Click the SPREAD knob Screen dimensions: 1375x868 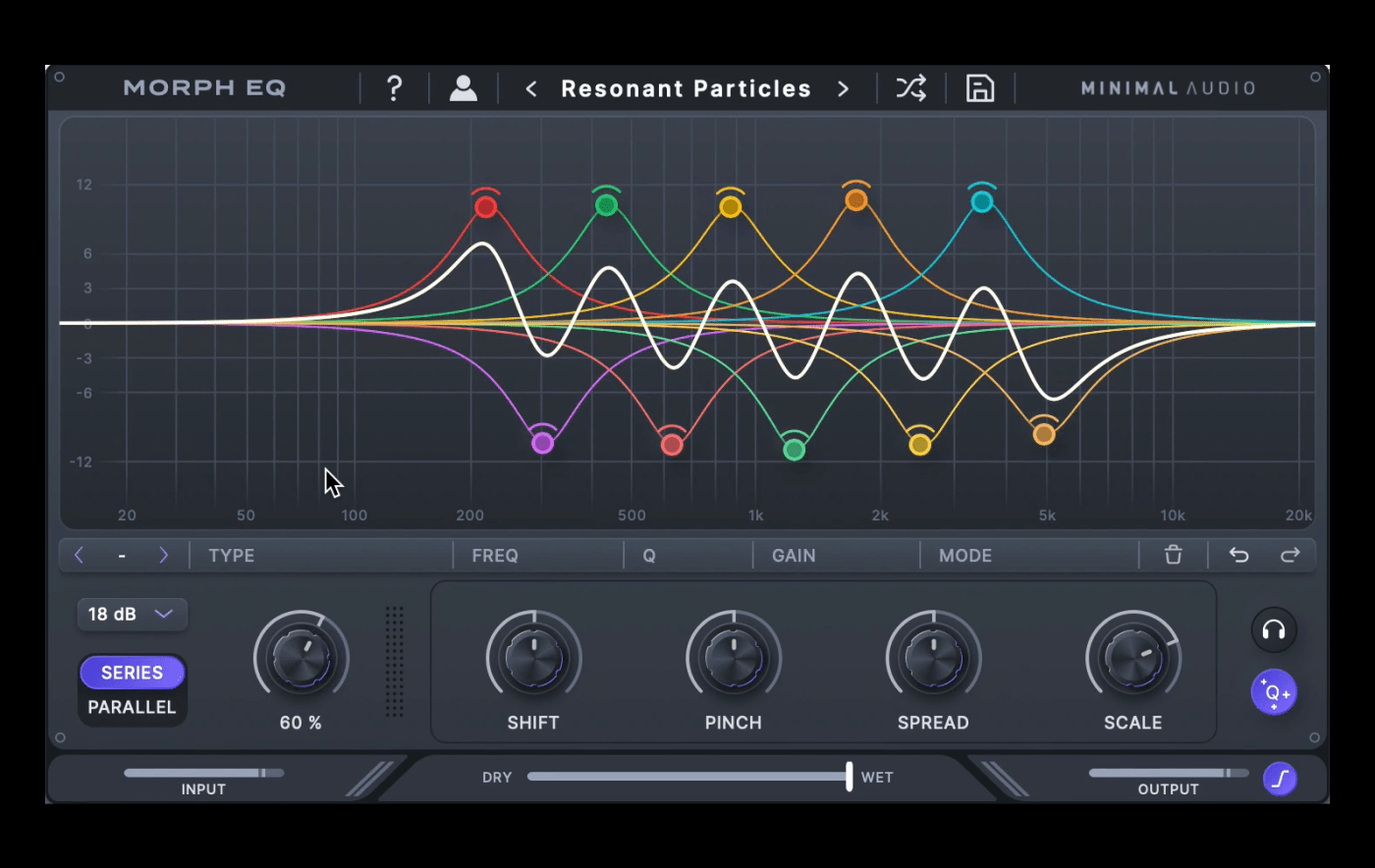click(933, 658)
